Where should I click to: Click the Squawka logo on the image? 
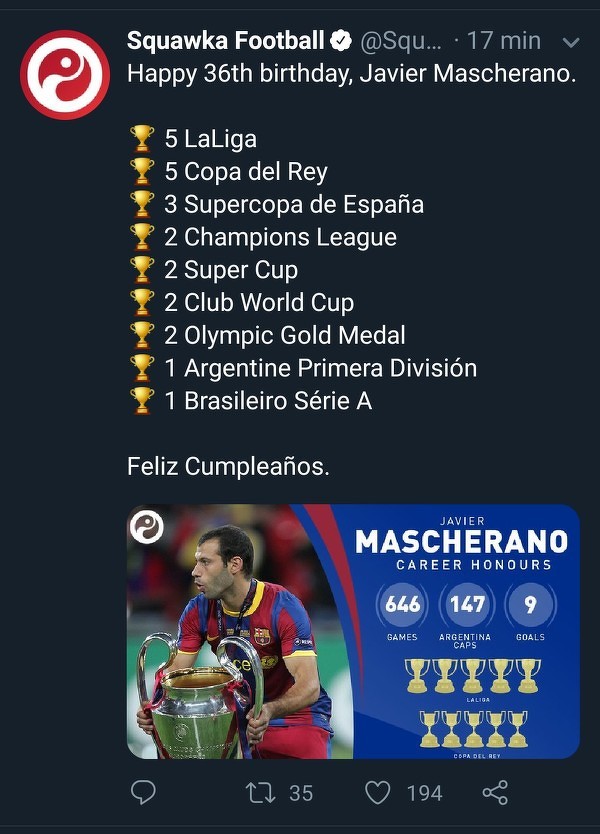coord(147,527)
